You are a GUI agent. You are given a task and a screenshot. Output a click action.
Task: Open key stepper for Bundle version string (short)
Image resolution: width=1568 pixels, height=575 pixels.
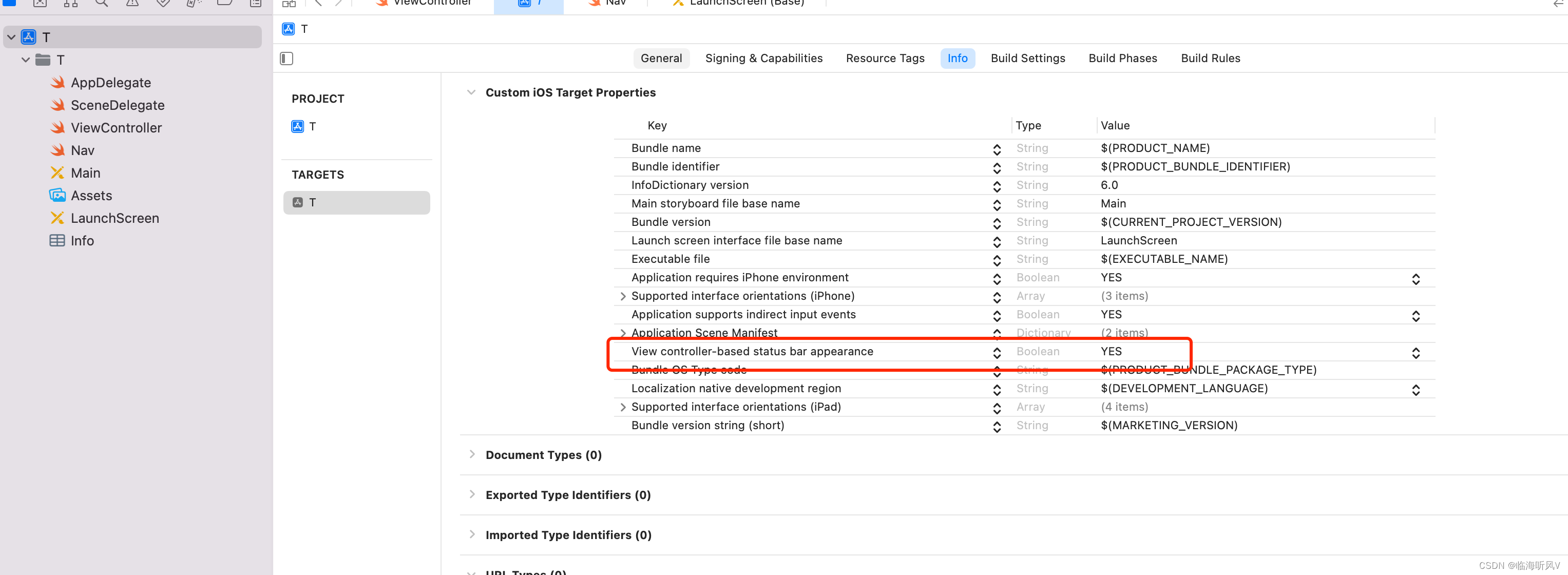(x=997, y=427)
